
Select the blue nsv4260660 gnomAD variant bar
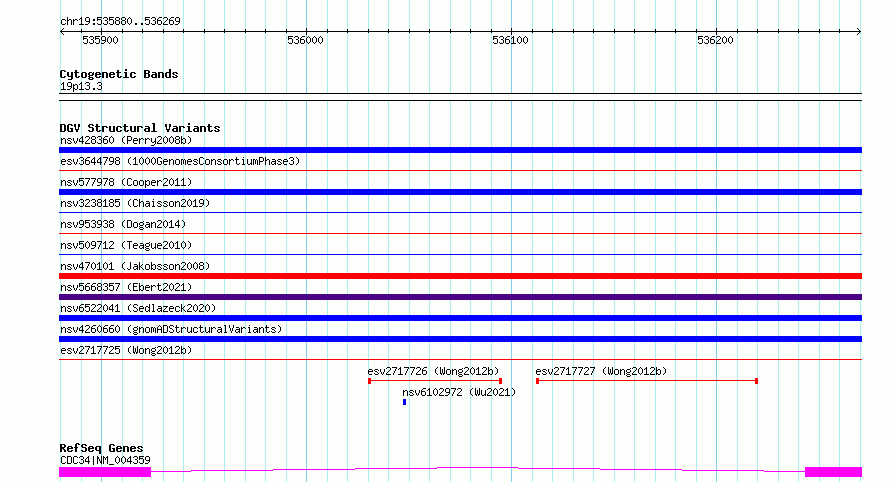[x=460, y=339]
